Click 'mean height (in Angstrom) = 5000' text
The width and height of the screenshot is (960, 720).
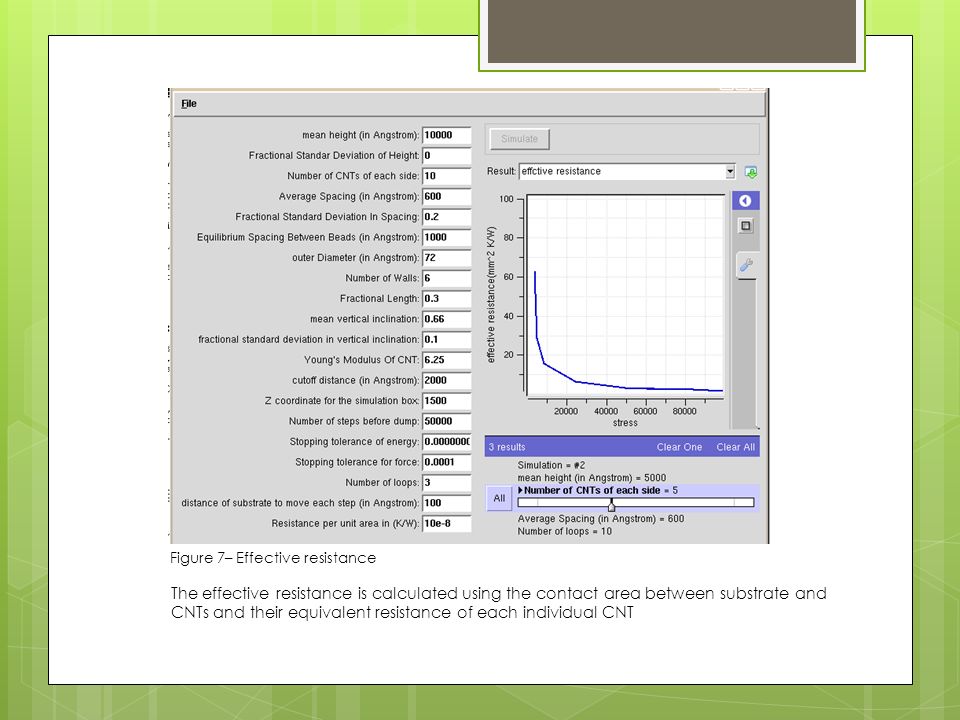pos(591,478)
